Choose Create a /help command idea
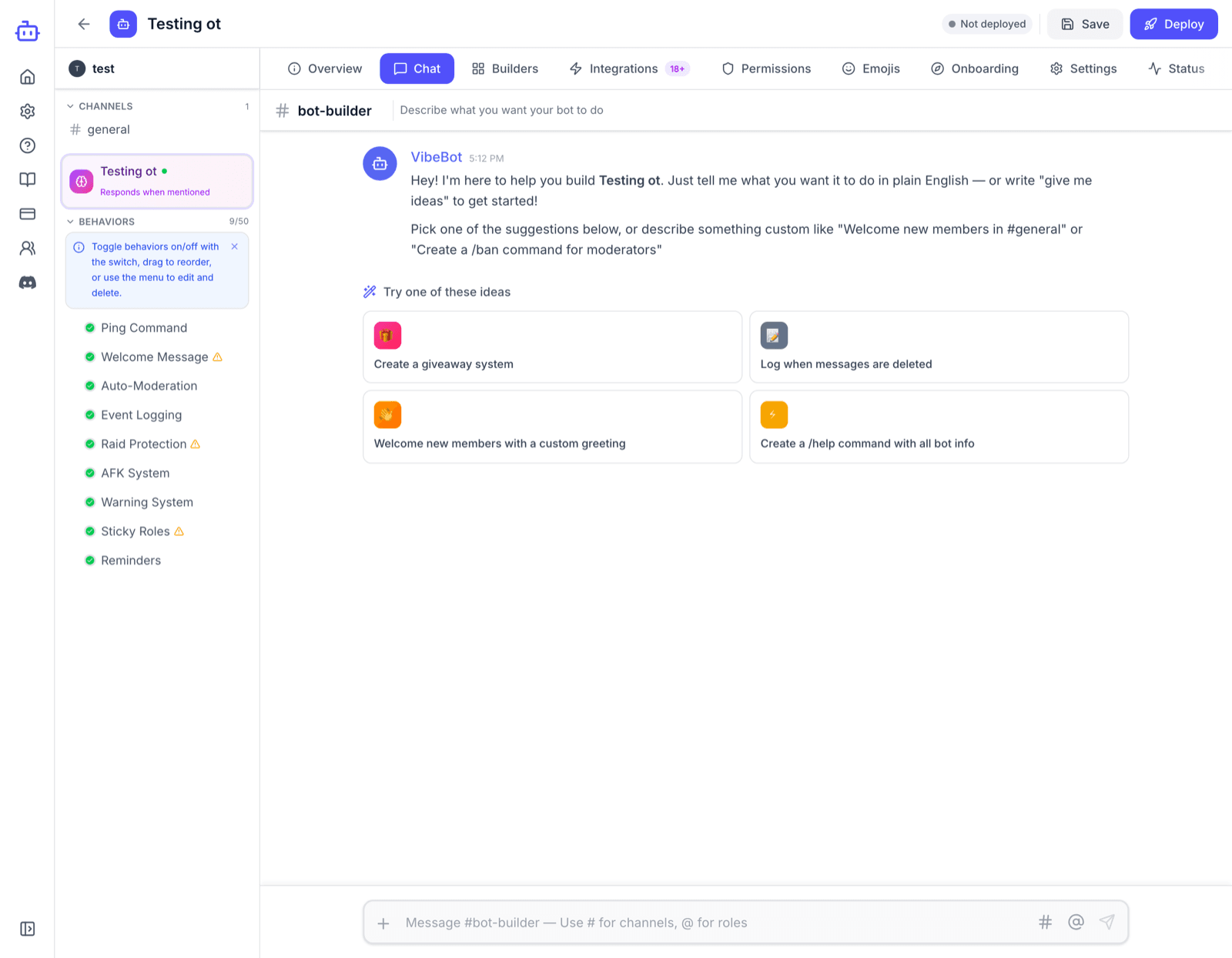1232x958 pixels. 939,427
